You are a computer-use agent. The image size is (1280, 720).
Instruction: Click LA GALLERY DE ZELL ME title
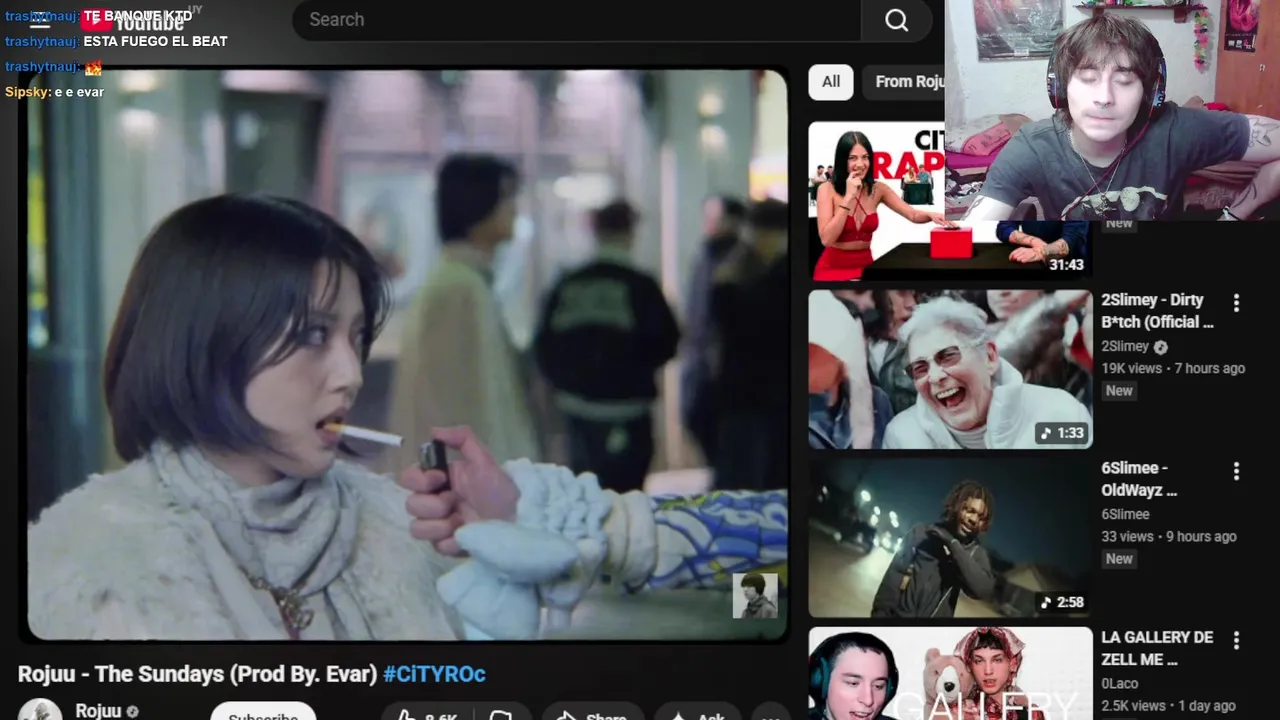coord(1157,648)
